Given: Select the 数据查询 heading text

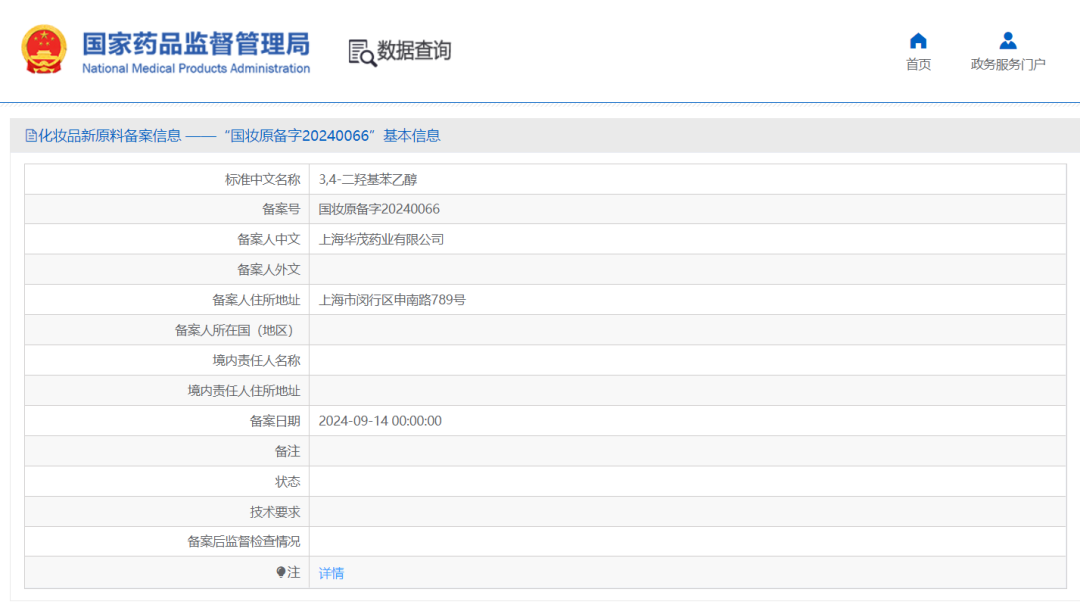Looking at the screenshot, I should click(414, 51).
